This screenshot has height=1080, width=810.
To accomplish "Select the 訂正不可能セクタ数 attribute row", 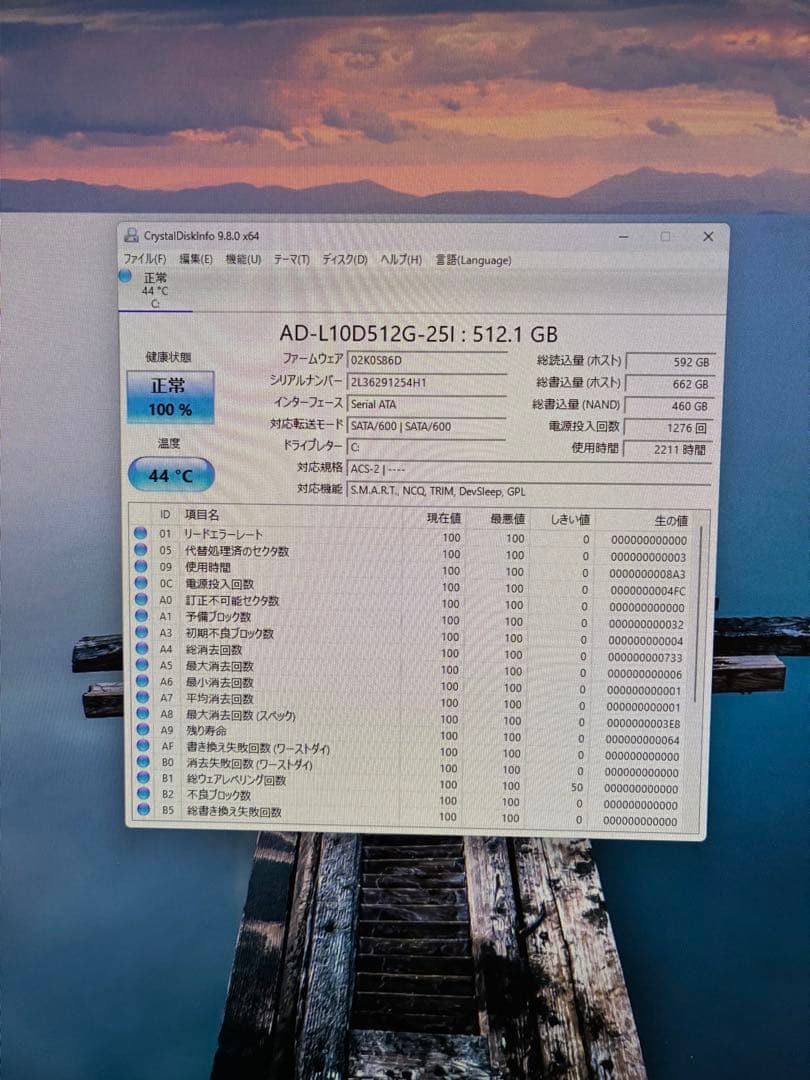I will point(413,603).
